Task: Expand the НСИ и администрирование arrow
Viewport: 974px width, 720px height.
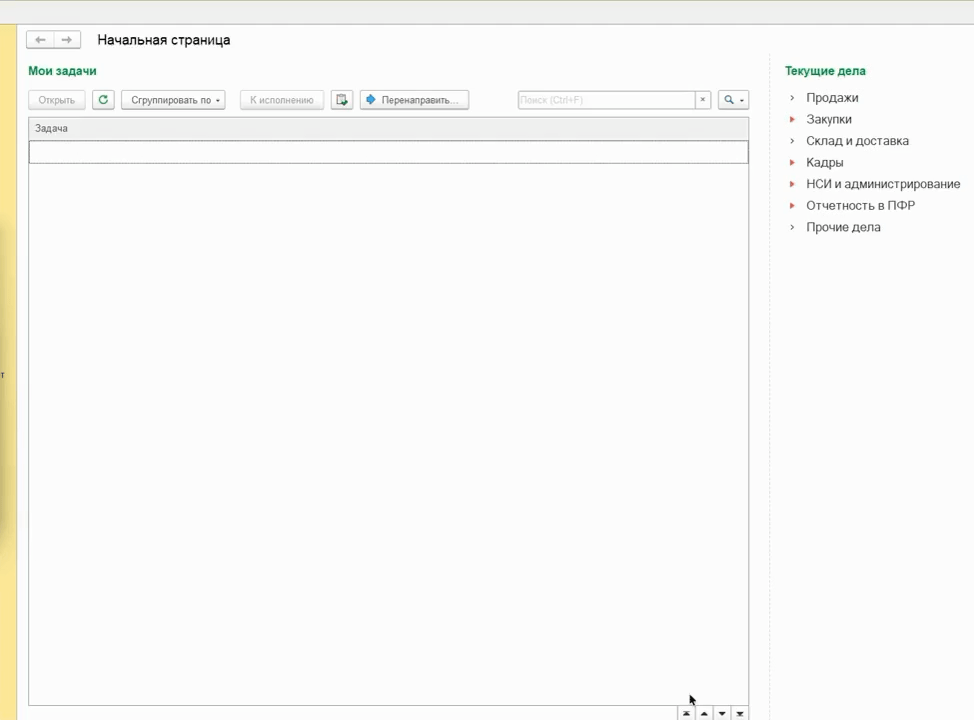Action: click(792, 184)
